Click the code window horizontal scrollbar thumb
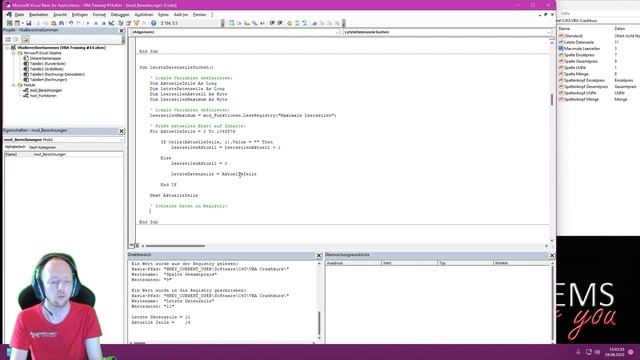Viewport: 640px width, 360px height. pos(176,246)
